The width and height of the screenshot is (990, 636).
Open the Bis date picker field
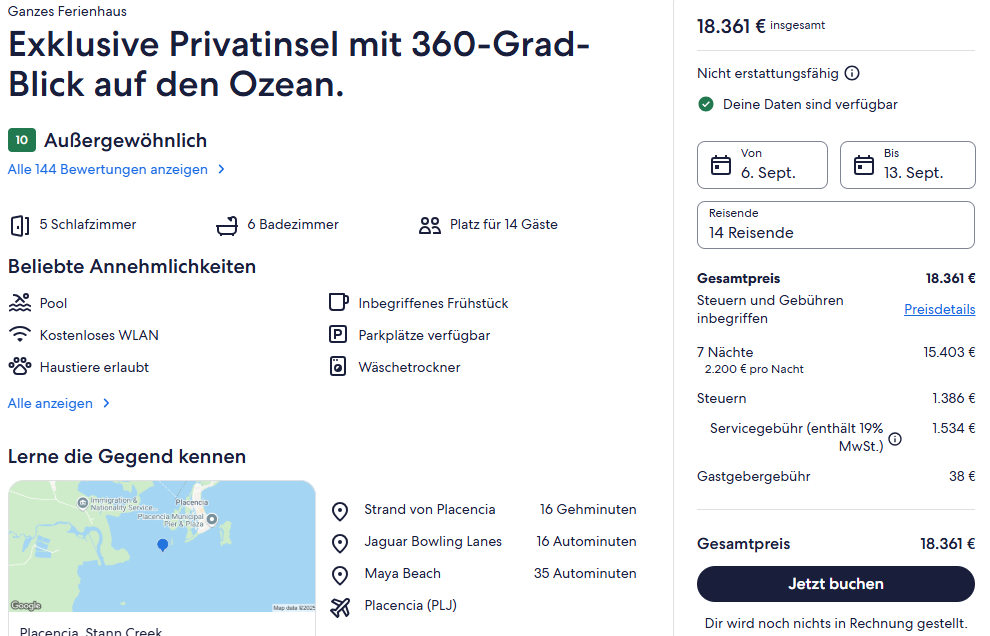(907, 165)
